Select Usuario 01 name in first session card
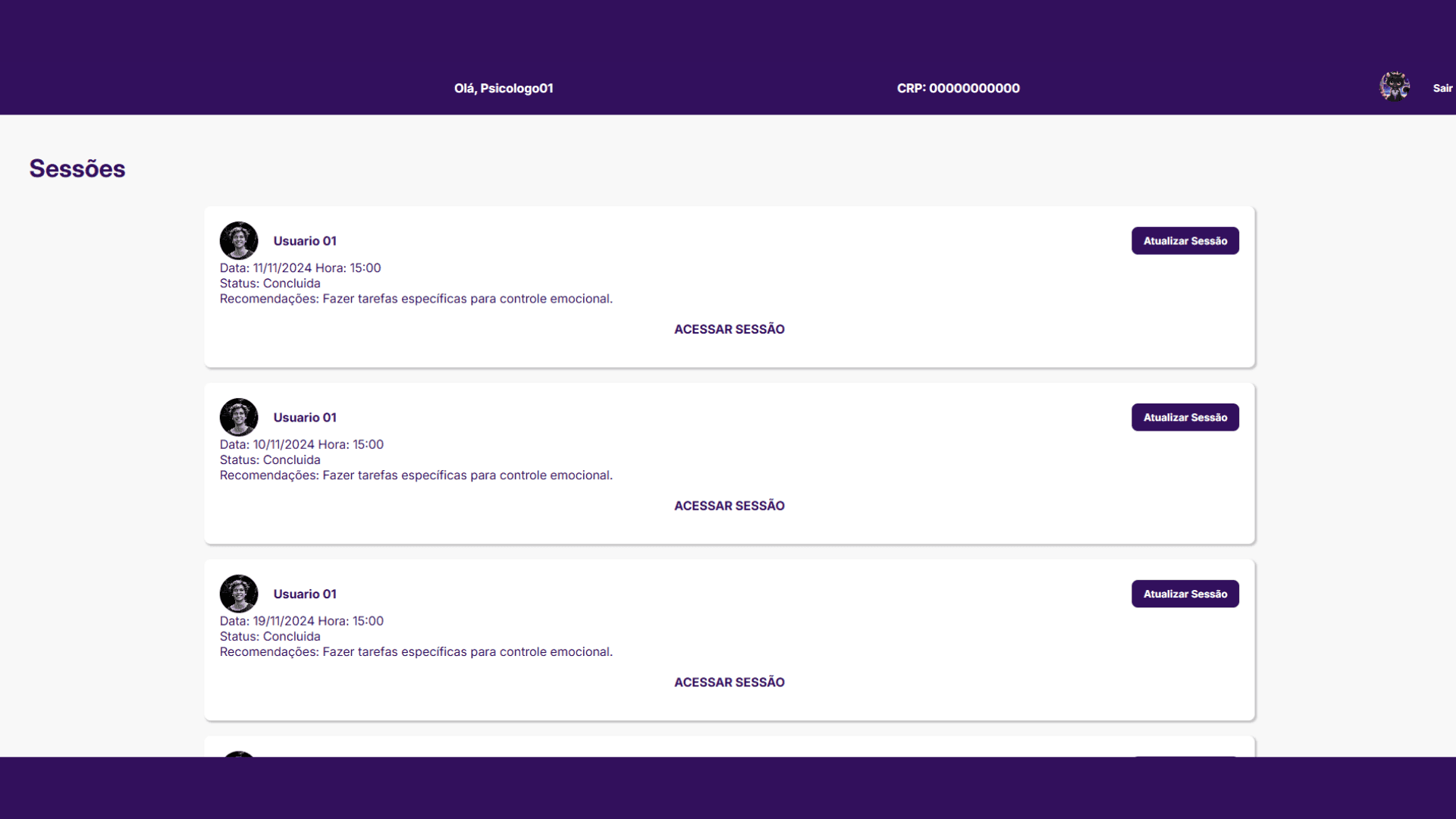1456x819 pixels. 305,241
